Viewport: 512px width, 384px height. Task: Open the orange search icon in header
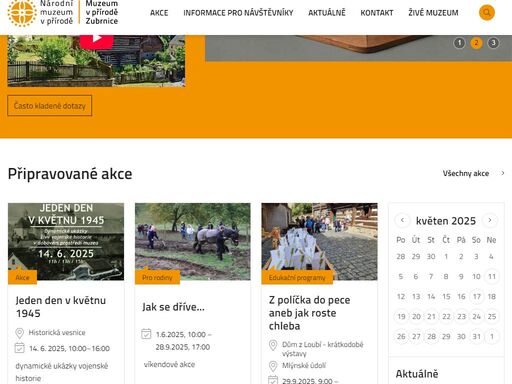pos(487,13)
